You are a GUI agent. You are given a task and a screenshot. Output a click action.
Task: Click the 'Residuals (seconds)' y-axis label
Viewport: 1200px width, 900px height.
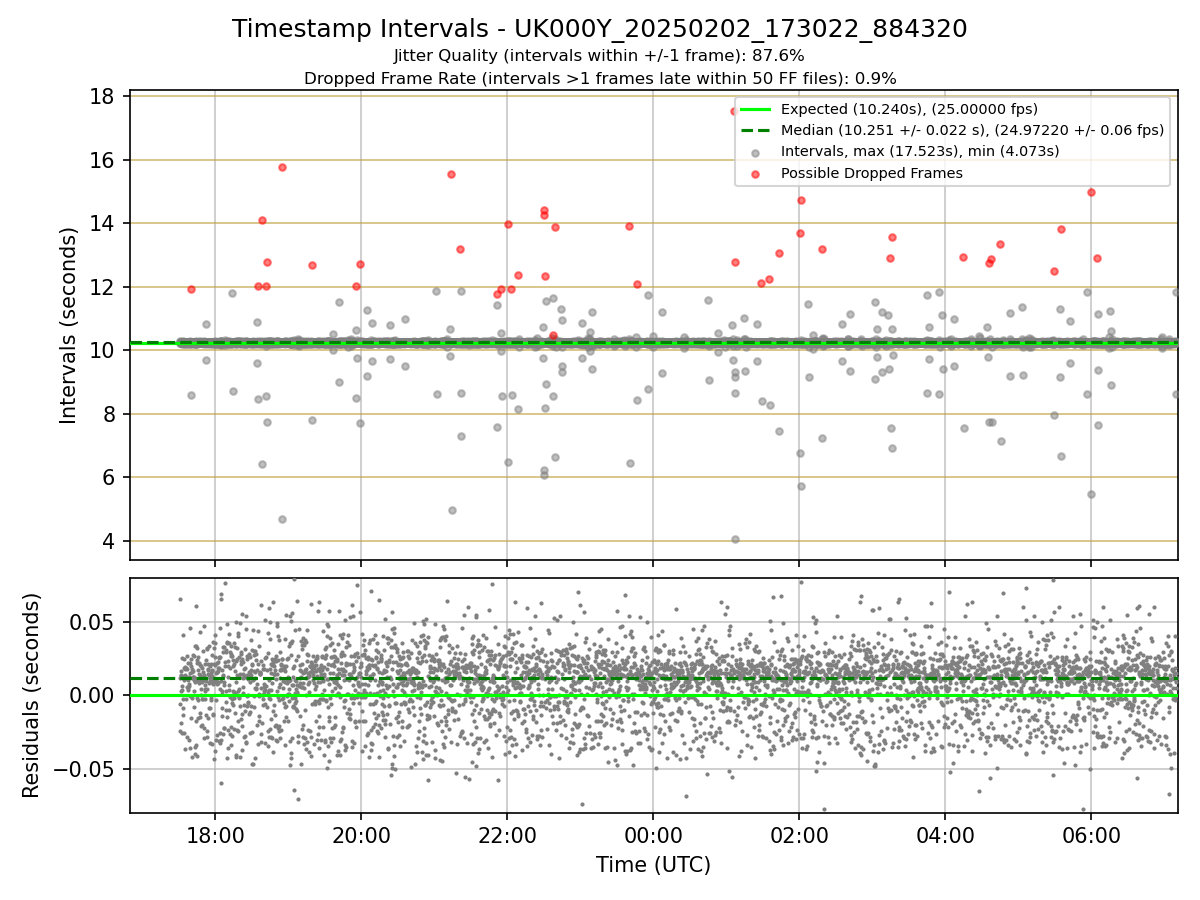(x=32, y=695)
